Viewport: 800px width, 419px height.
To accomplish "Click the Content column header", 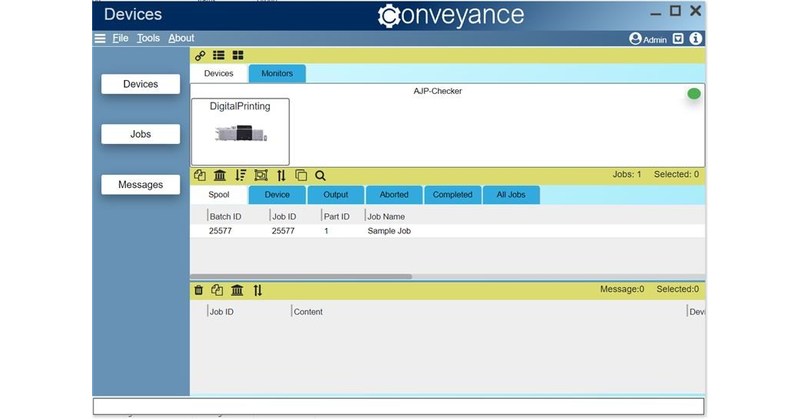I will tap(308, 312).
